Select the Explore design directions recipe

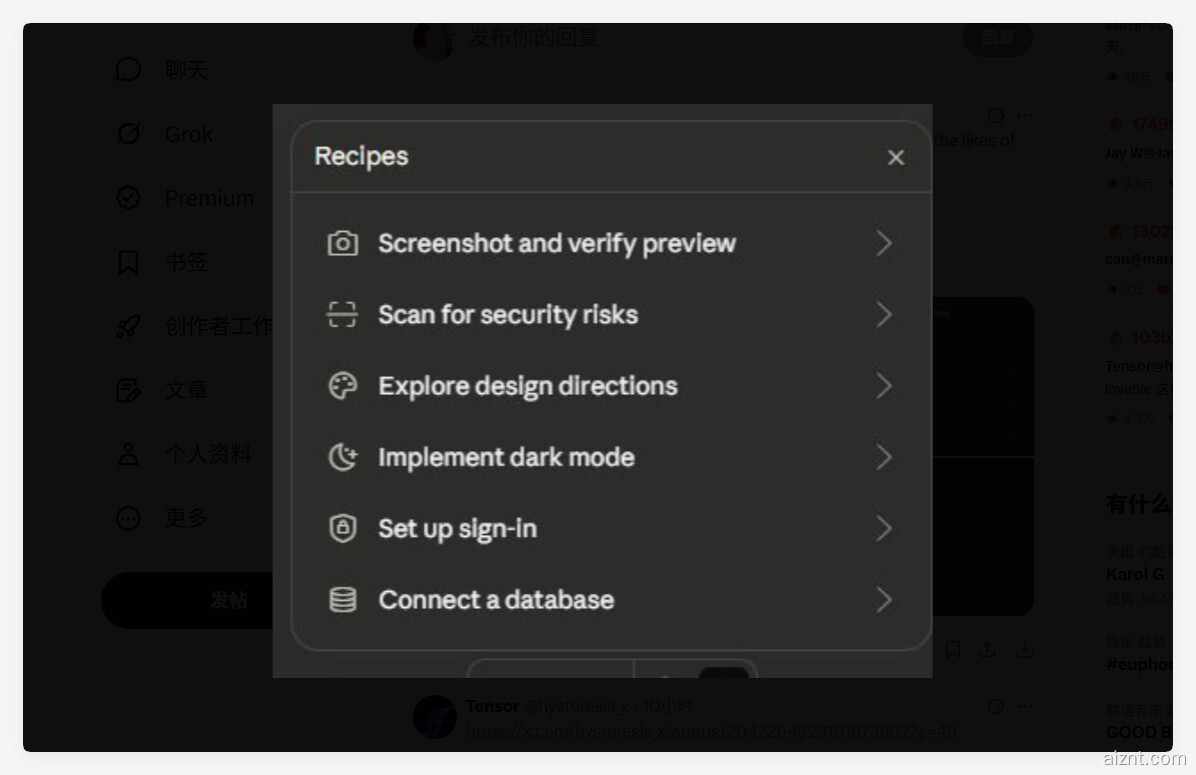pos(527,386)
